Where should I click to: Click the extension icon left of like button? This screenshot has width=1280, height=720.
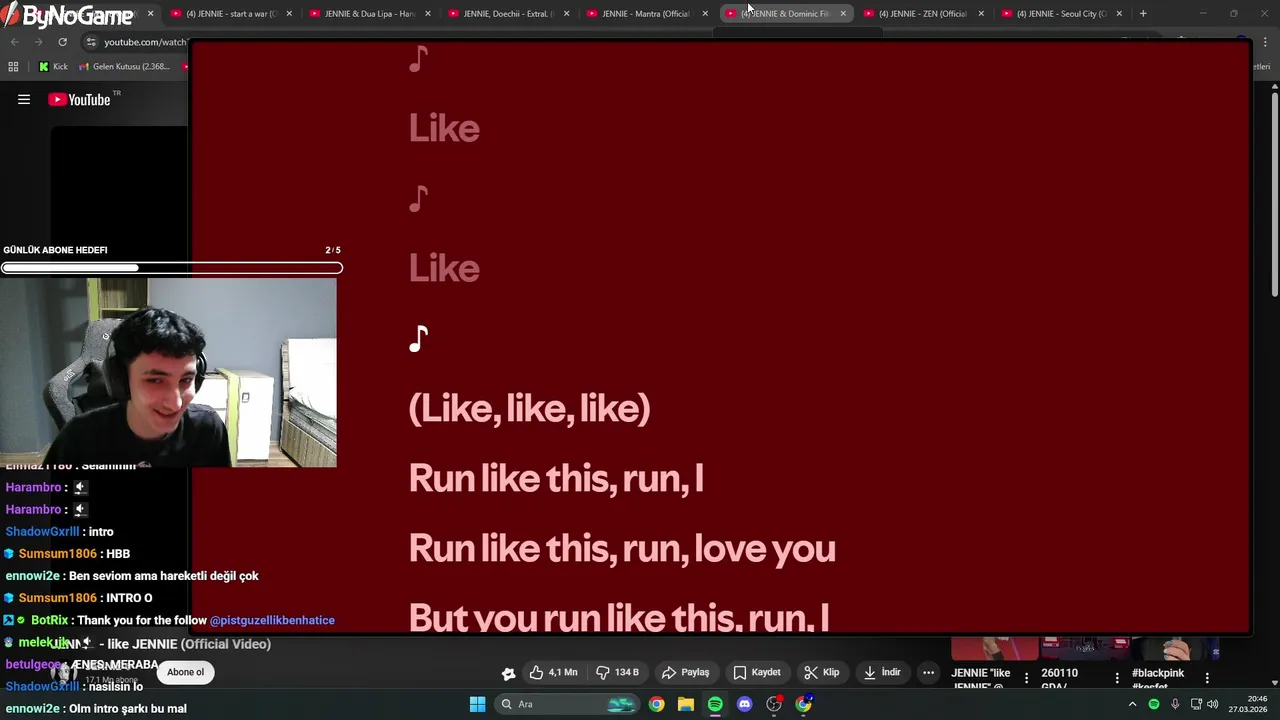pos(508,674)
